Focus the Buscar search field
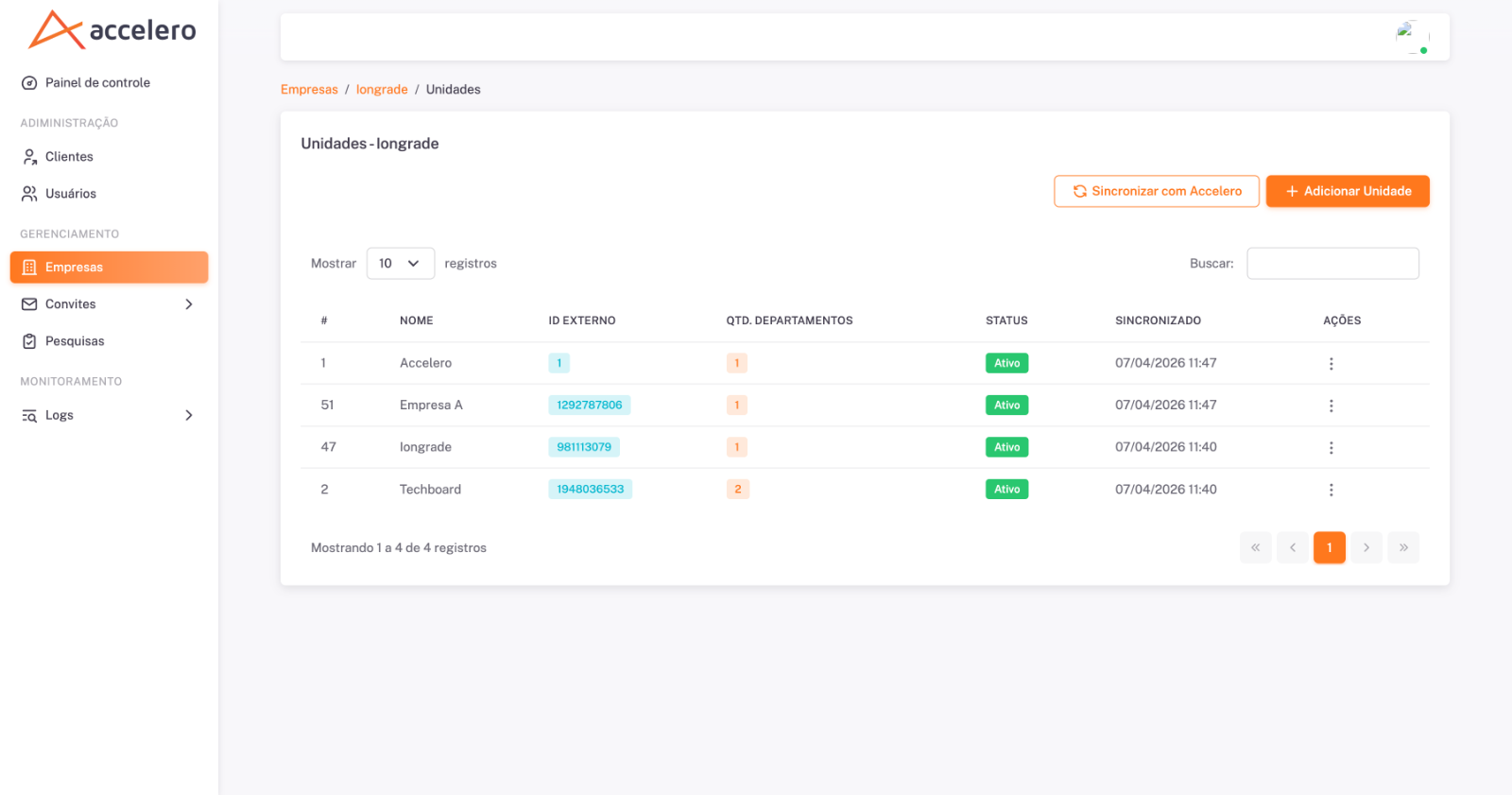This screenshot has width=1512, height=795. pos(1332,264)
